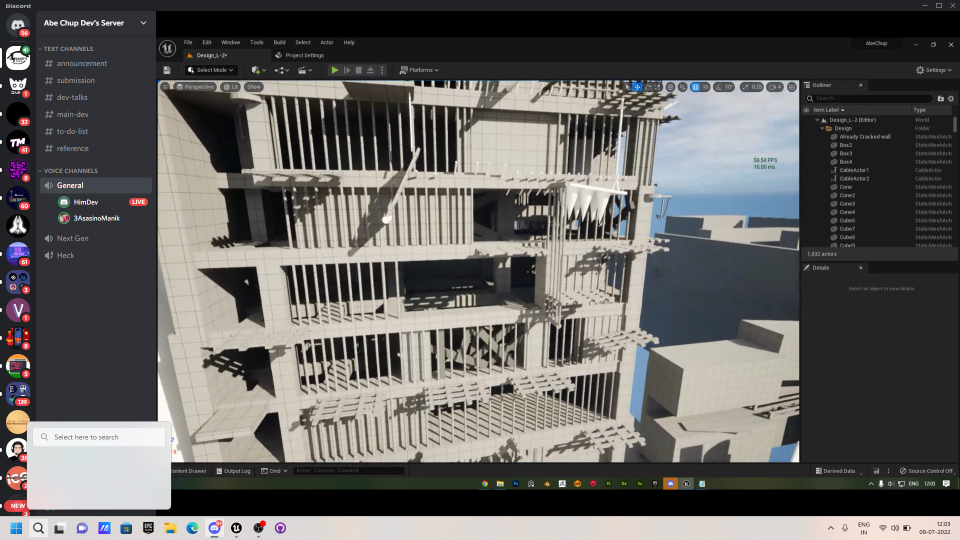Toggle world/local coordinate system globe icon
Viewport: 960px width, 540px height.
pos(670,87)
